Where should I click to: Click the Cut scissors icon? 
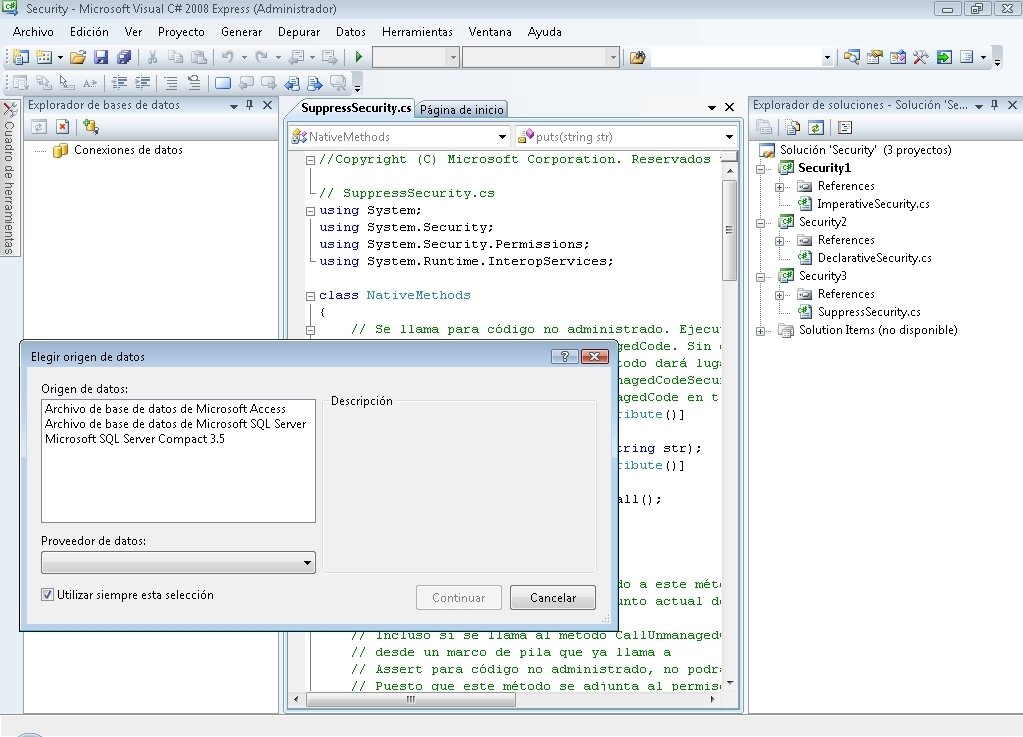(153, 57)
